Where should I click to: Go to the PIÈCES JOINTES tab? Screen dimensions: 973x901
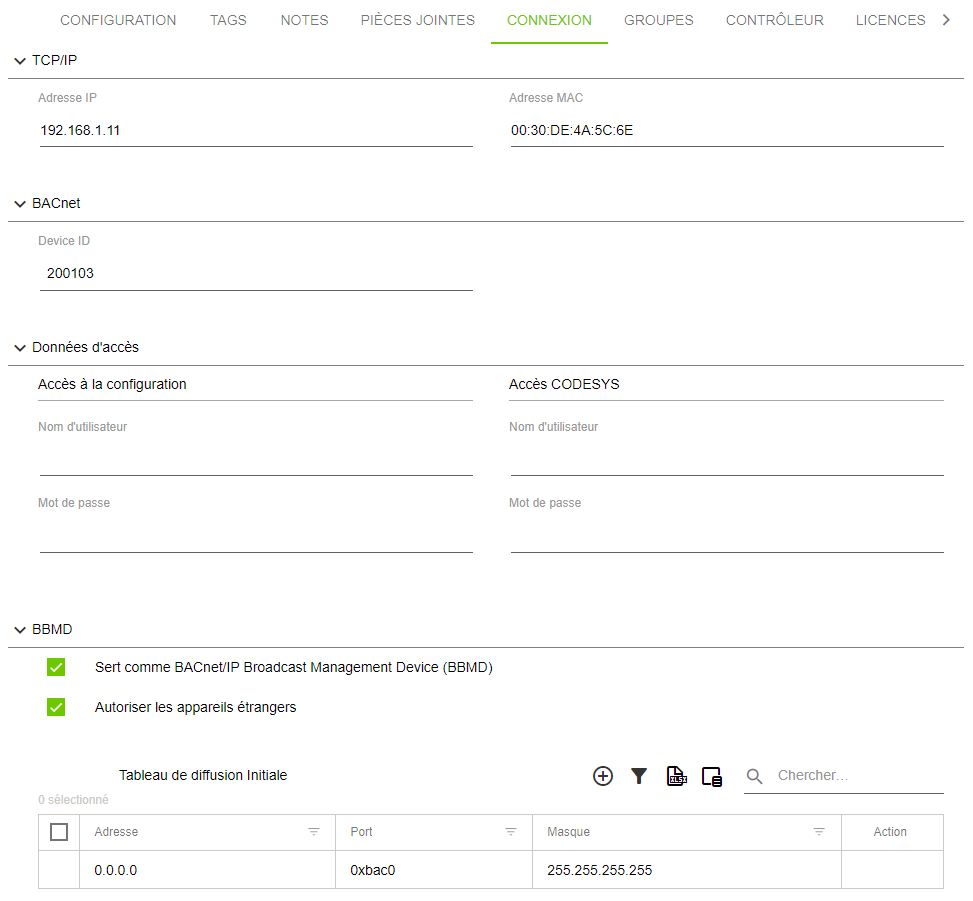point(418,20)
